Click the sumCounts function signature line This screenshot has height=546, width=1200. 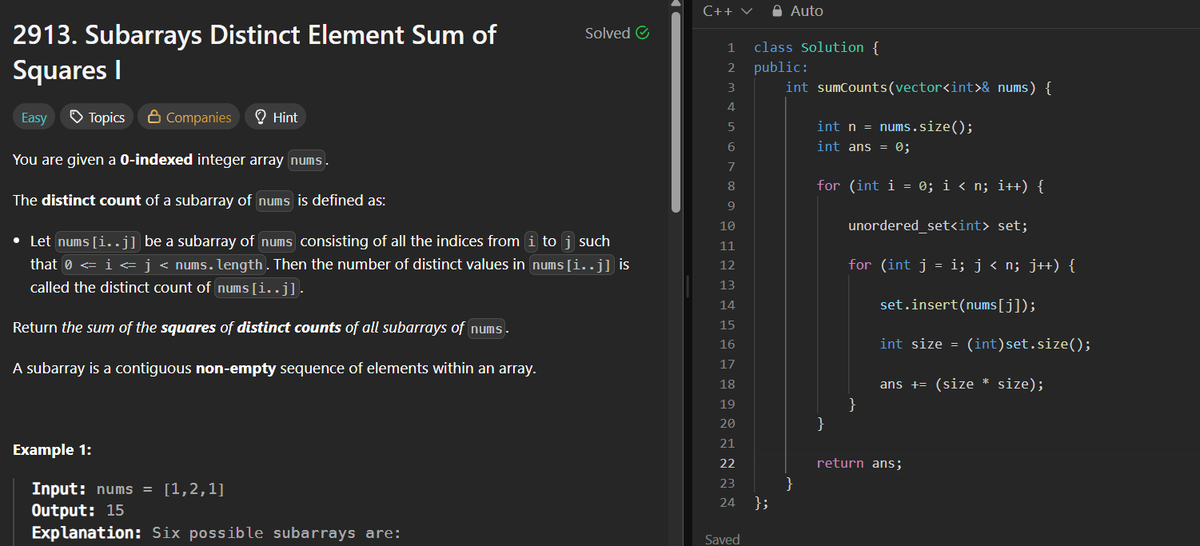918,87
